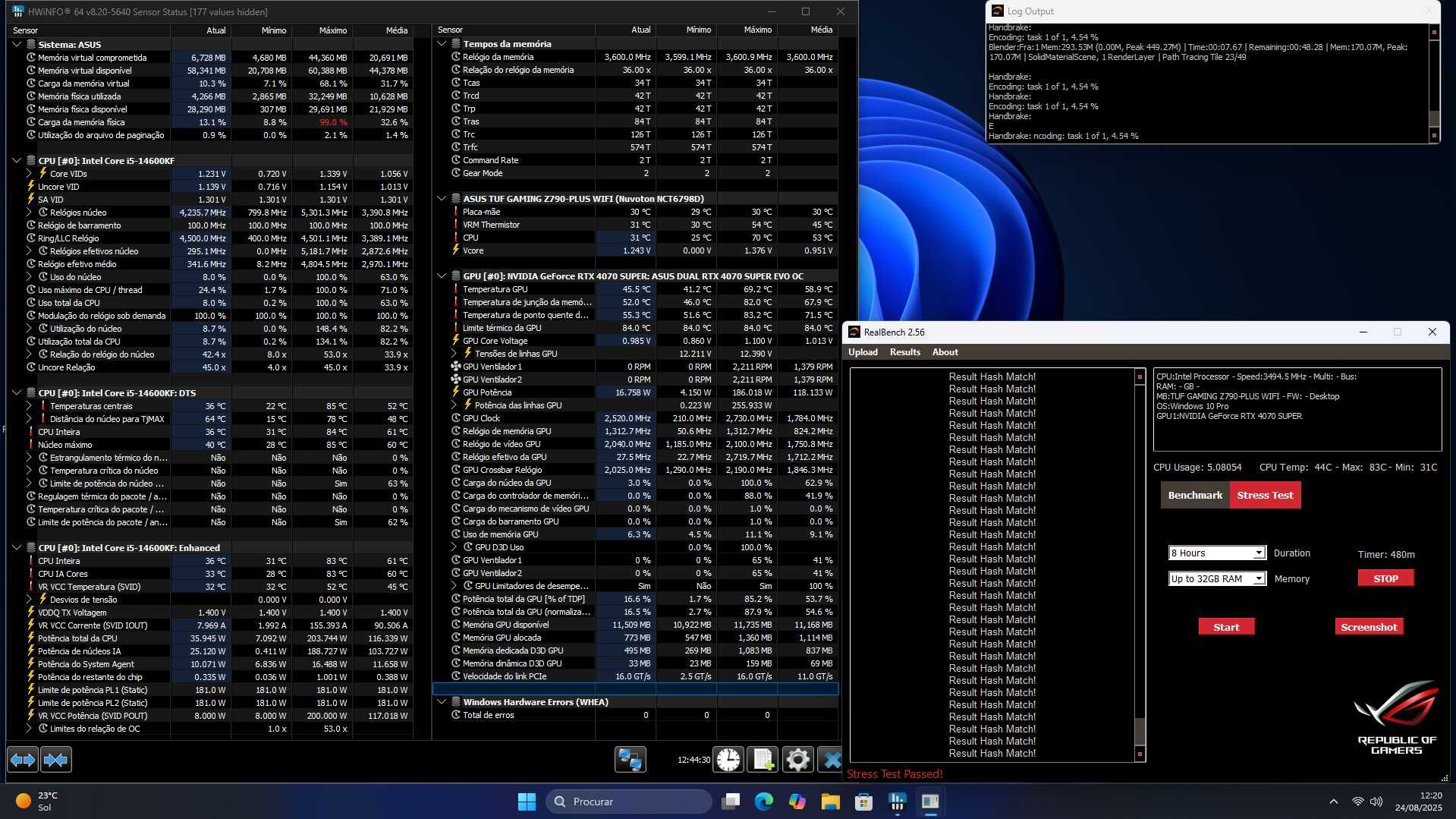Expand the Core VIDs row
The height and width of the screenshot is (819, 1456).
tap(29, 174)
